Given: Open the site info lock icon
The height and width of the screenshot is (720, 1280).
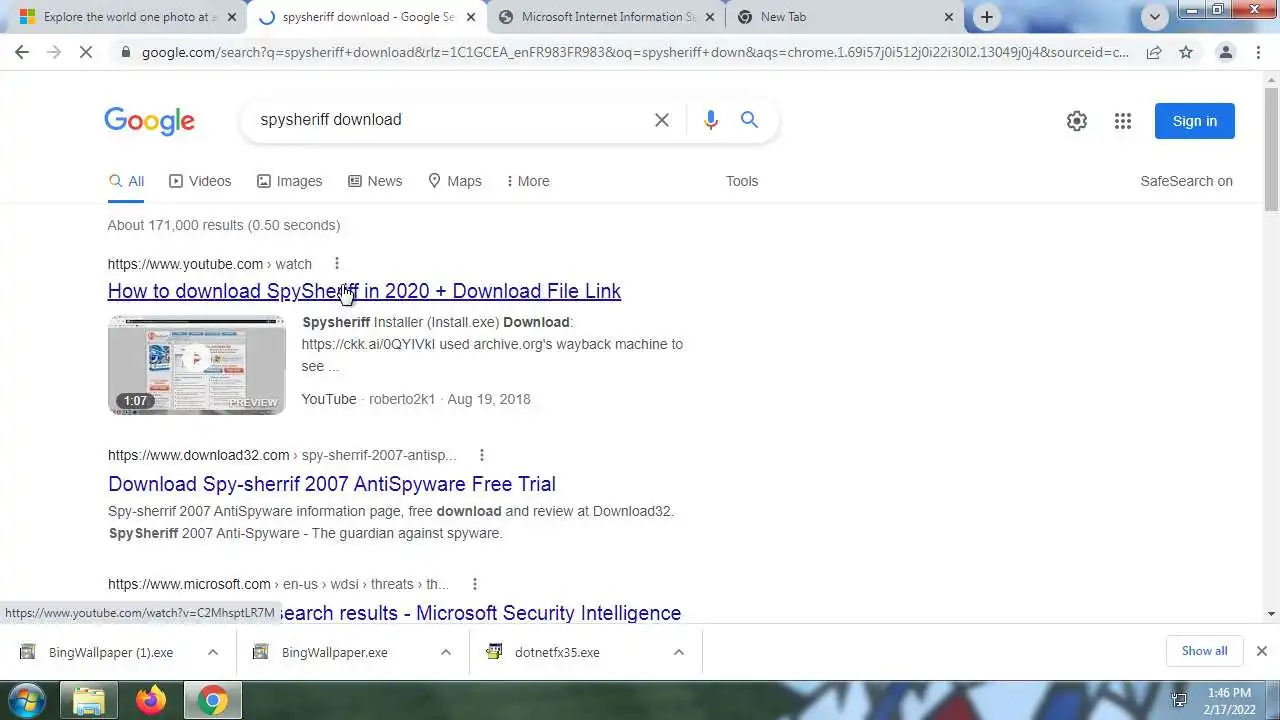Looking at the screenshot, I should tap(125, 52).
